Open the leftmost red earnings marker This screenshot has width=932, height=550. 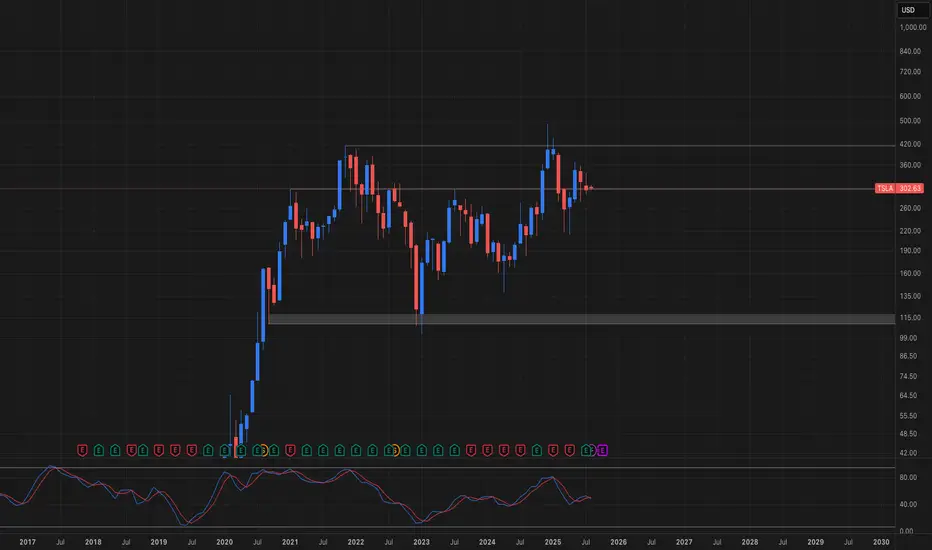point(83,450)
